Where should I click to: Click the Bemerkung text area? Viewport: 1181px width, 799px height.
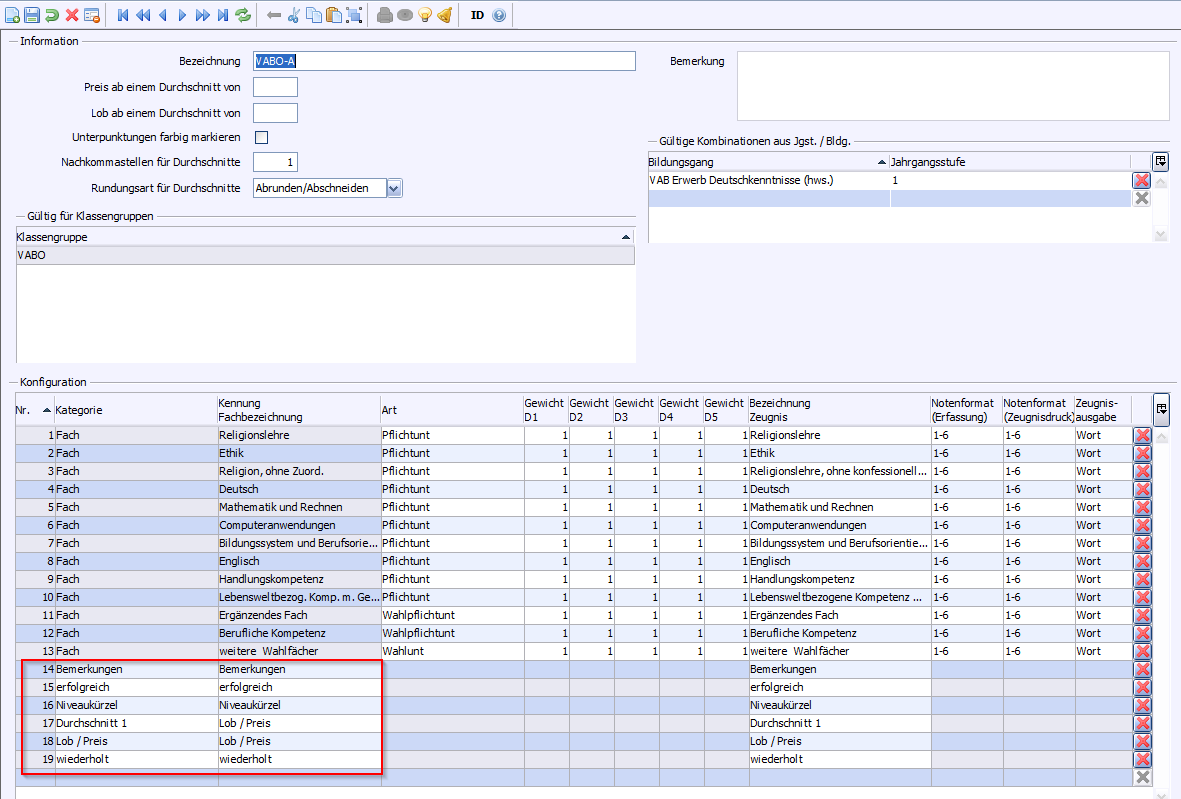[x=952, y=86]
